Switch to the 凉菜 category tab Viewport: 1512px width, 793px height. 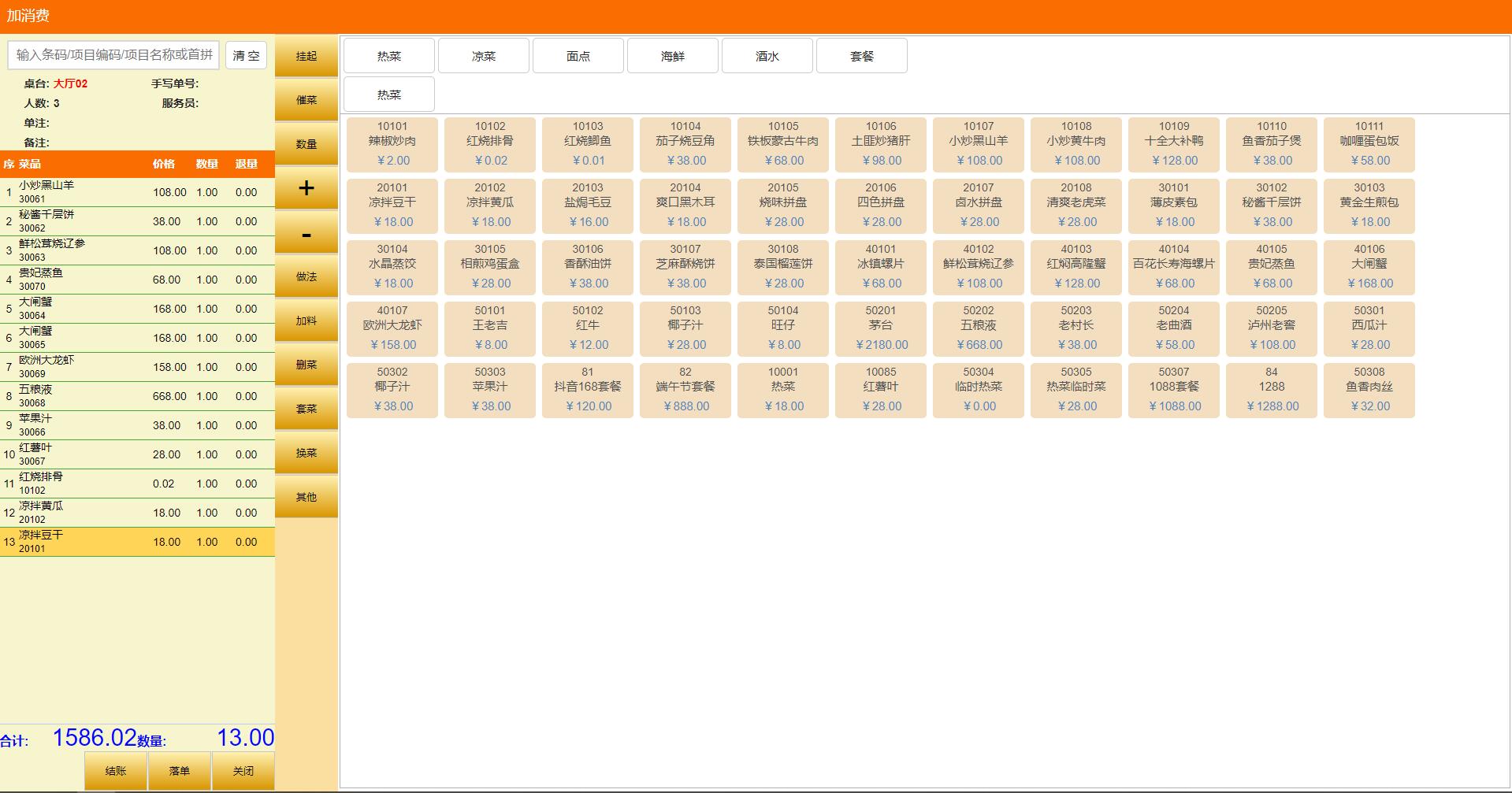483,56
